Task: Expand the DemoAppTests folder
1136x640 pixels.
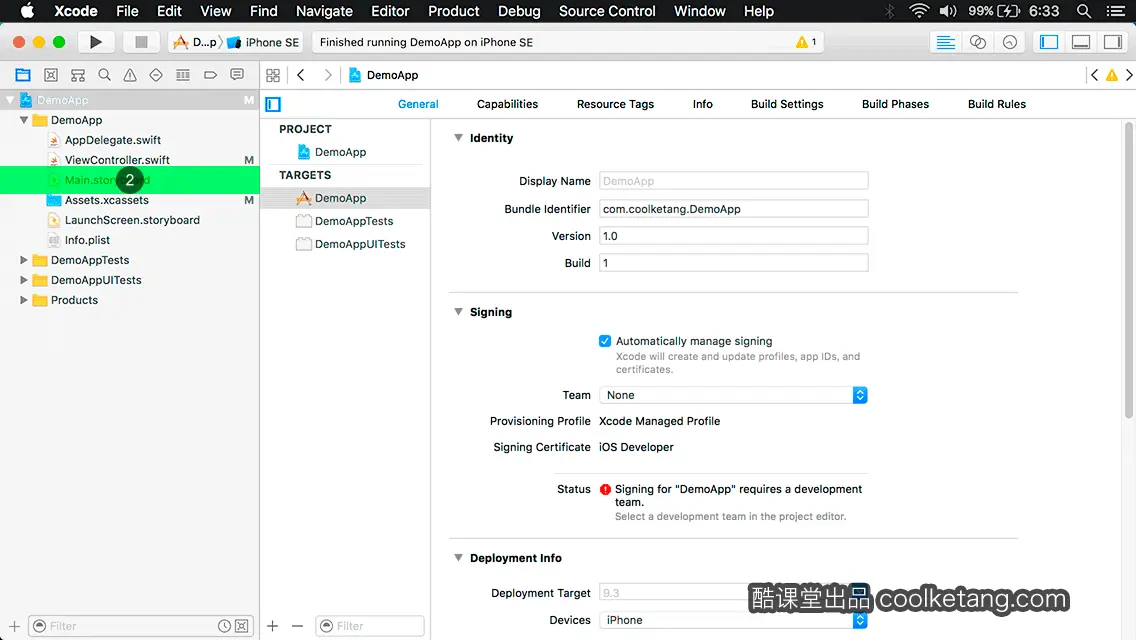Action: coord(24,259)
